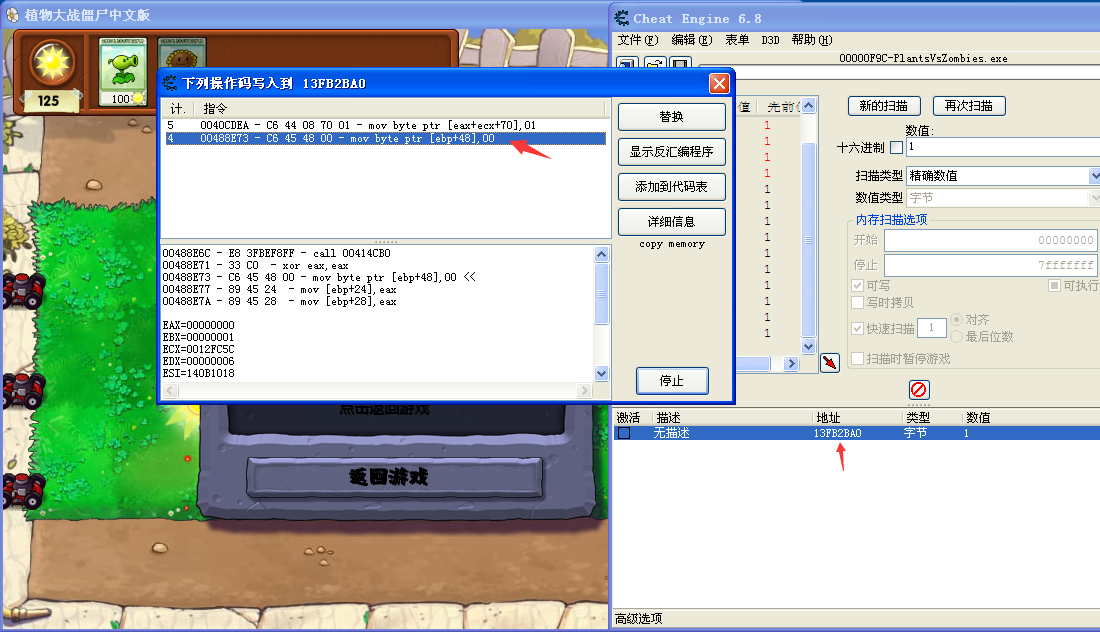Click the red arrow add-to-list icon
The width and height of the screenshot is (1100, 632).
tap(830, 363)
